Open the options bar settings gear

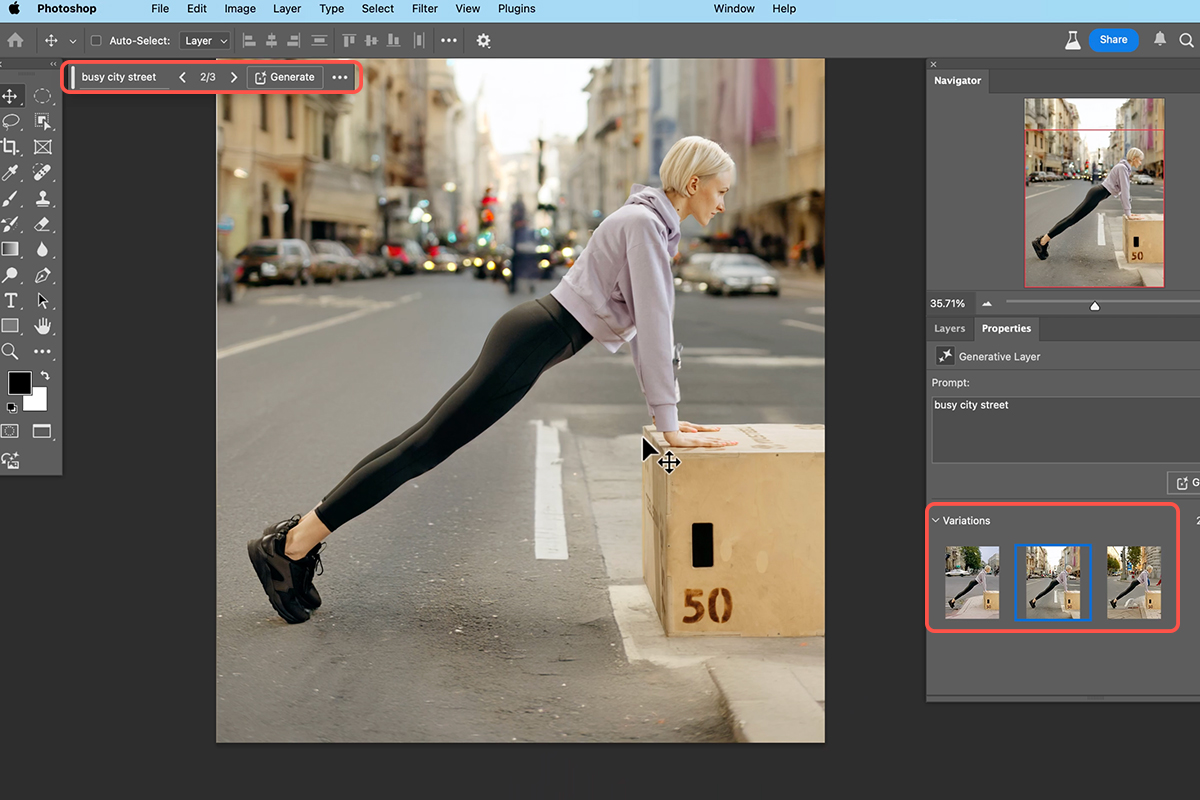pyautogui.click(x=482, y=40)
